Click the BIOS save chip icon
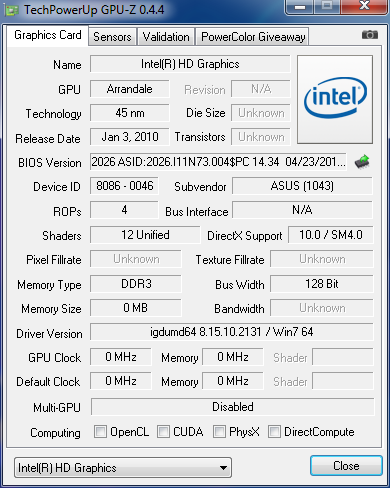This screenshot has height=488, width=390. click(362, 162)
